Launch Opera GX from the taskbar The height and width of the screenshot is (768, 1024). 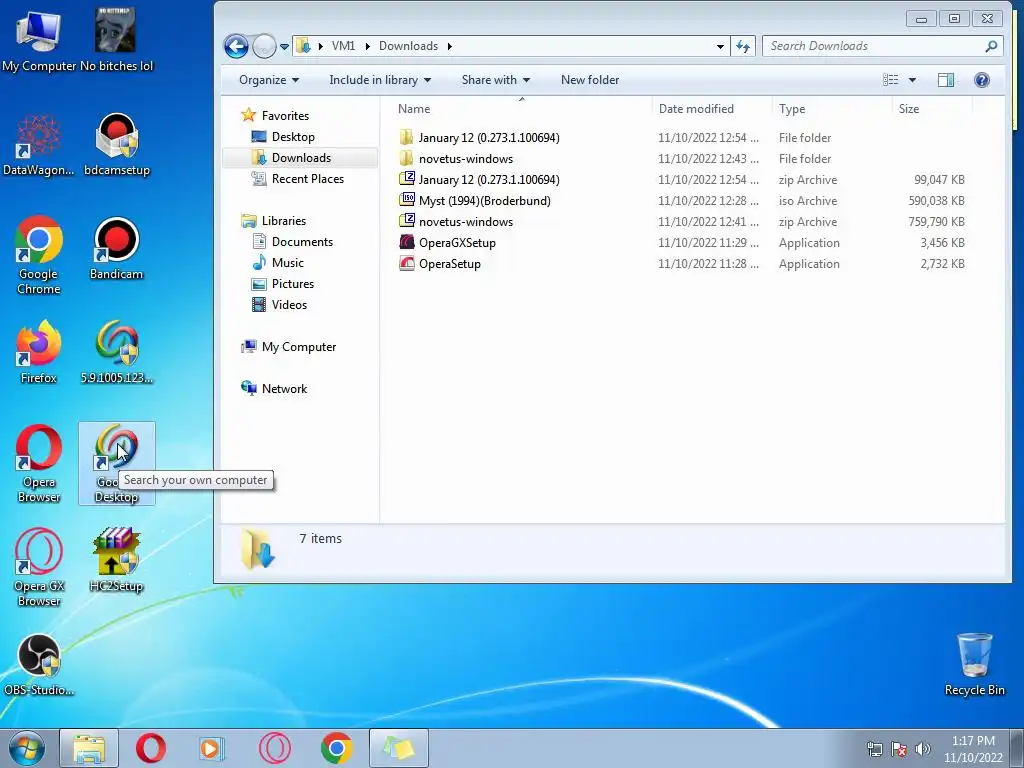pos(275,748)
